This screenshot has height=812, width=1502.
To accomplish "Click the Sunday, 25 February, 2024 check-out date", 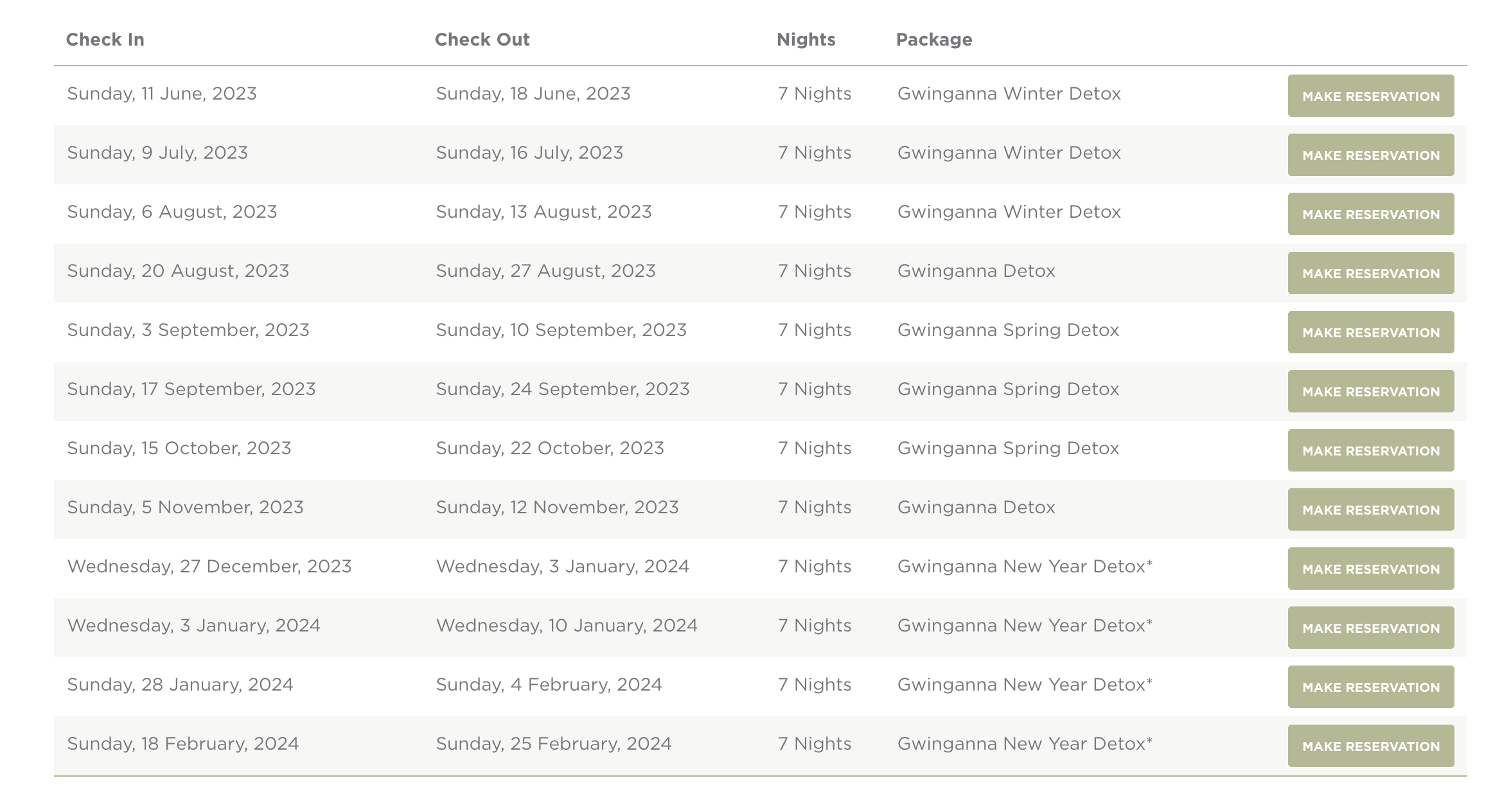I will click(553, 744).
